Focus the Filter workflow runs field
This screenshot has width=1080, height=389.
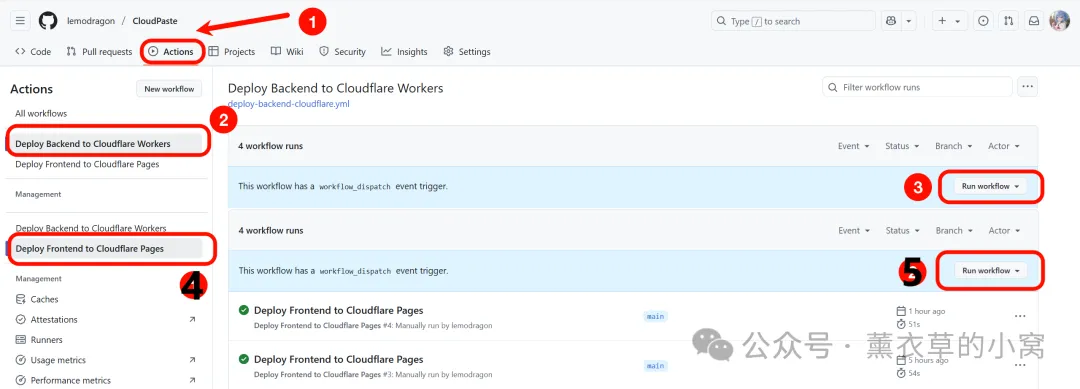(x=917, y=87)
